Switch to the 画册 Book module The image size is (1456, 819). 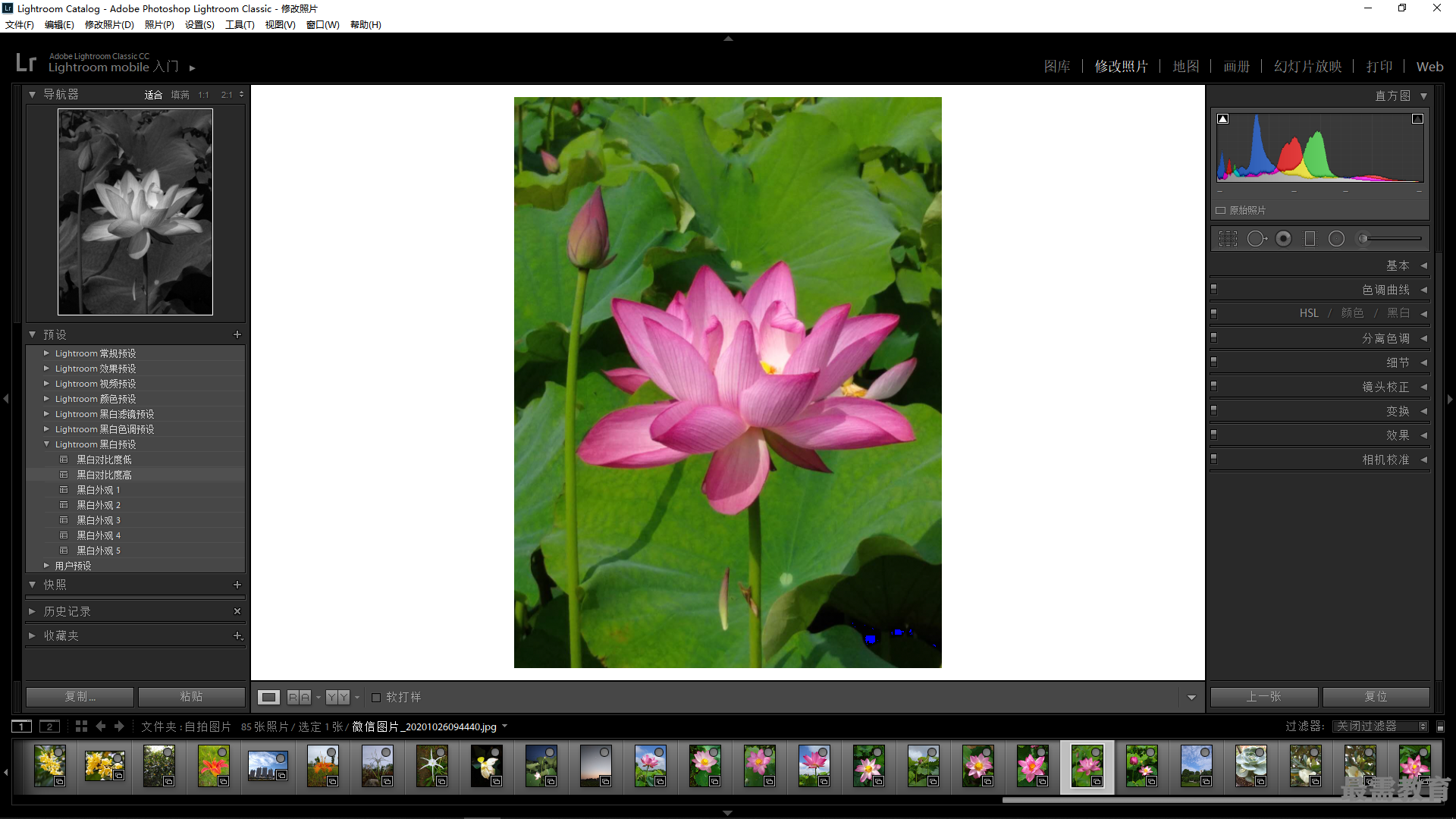1236,67
